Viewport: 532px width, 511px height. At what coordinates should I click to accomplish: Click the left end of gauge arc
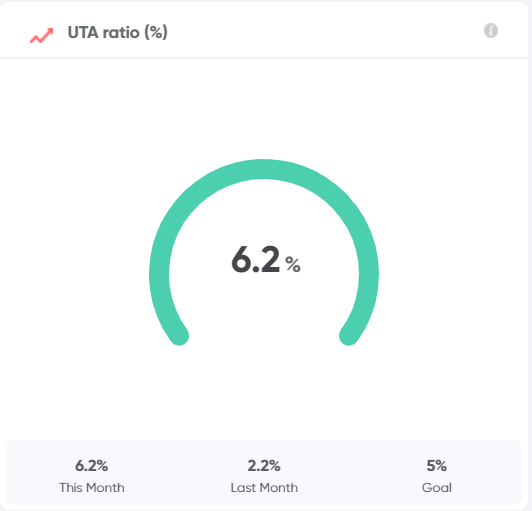pyautogui.click(x=179, y=336)
